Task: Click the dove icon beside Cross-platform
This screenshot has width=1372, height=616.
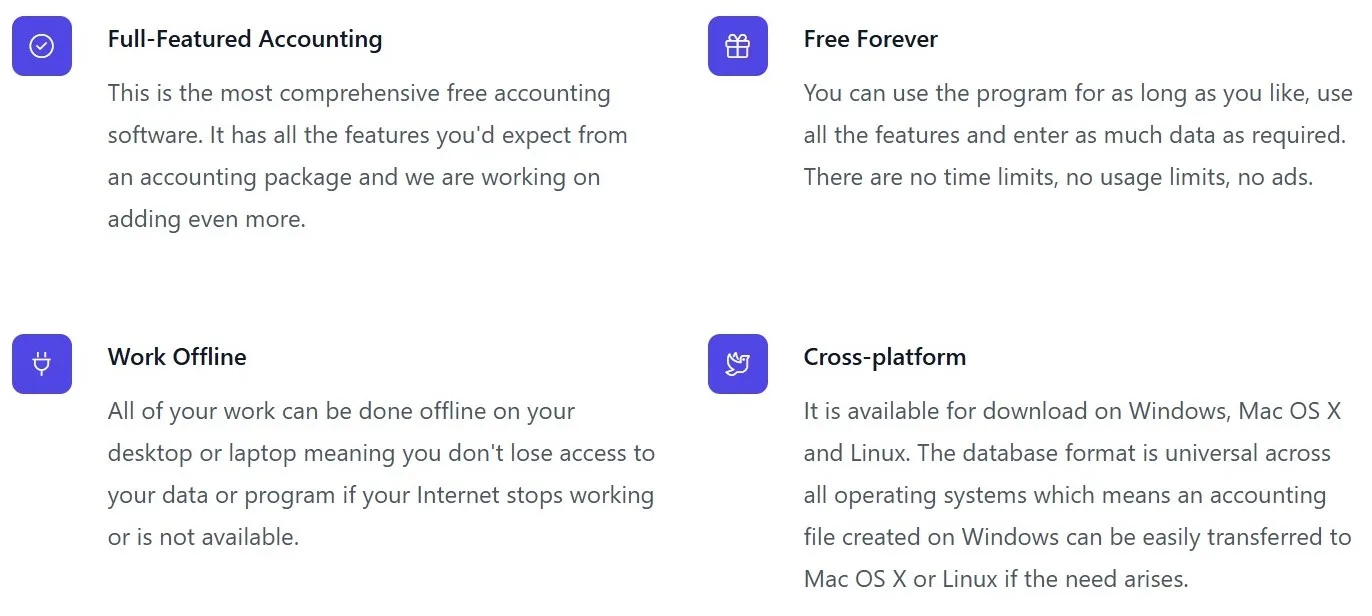Action: point(738,364)
